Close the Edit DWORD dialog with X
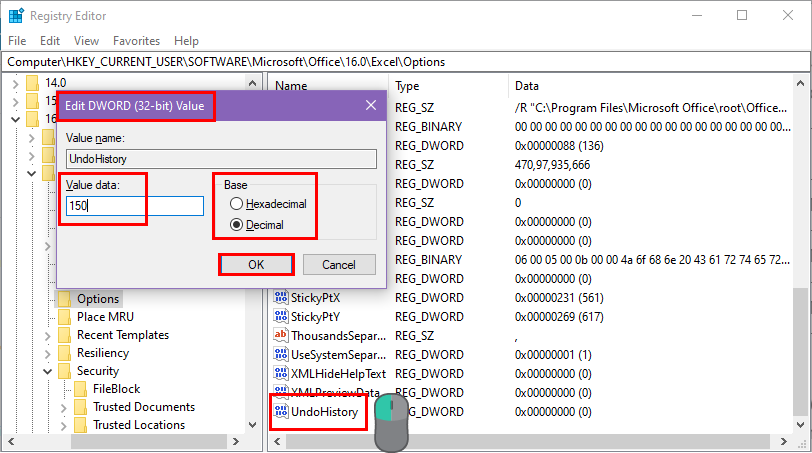812x453 pixels. tap(371, 105)
